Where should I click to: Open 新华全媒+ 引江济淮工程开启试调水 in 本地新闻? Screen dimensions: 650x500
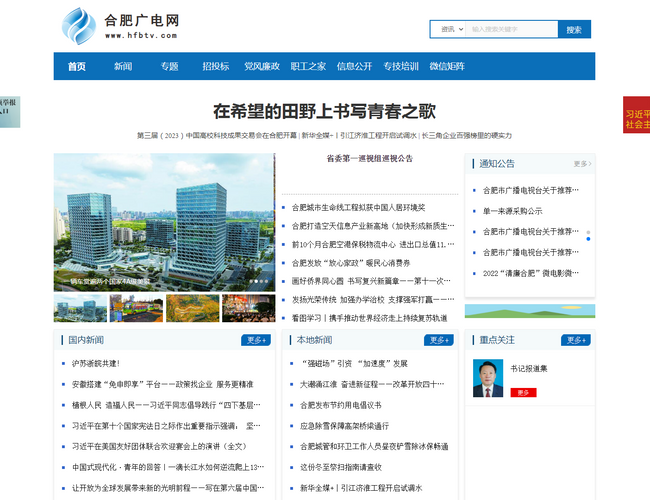361,488
